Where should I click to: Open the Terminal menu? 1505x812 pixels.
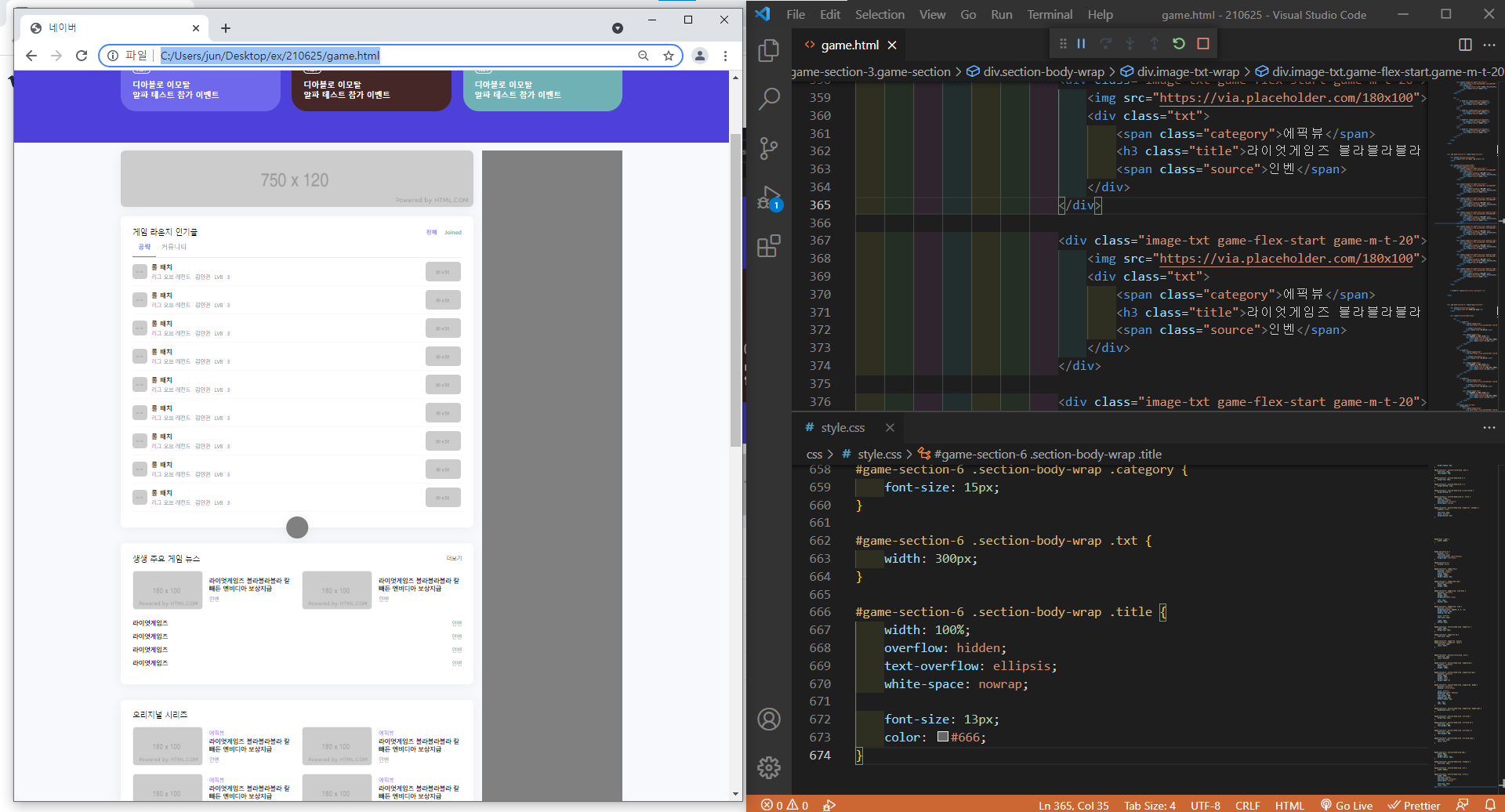coord(1050,14)
